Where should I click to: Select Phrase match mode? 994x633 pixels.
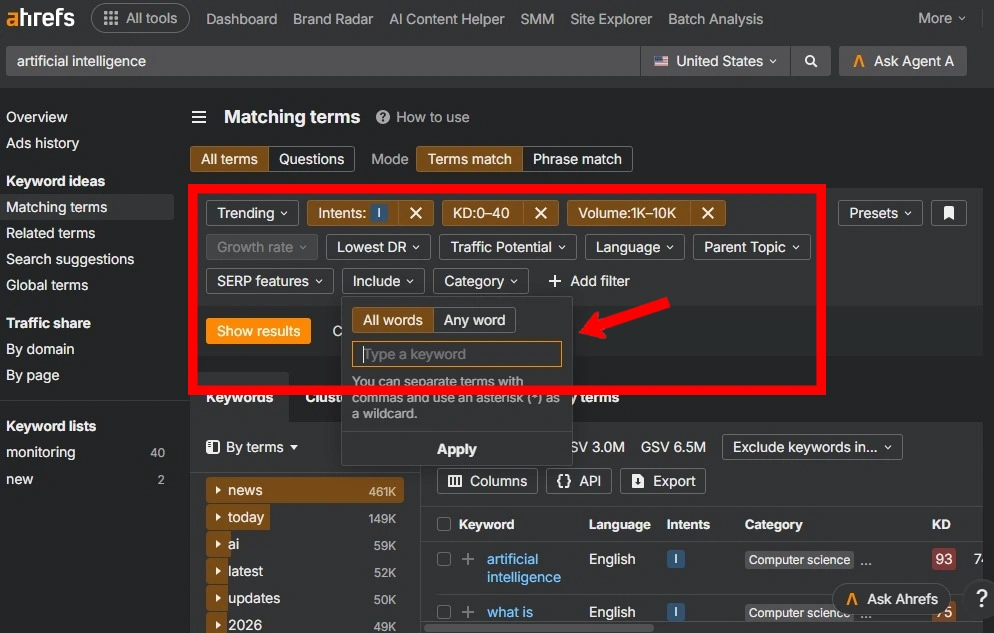pos(577,159)
